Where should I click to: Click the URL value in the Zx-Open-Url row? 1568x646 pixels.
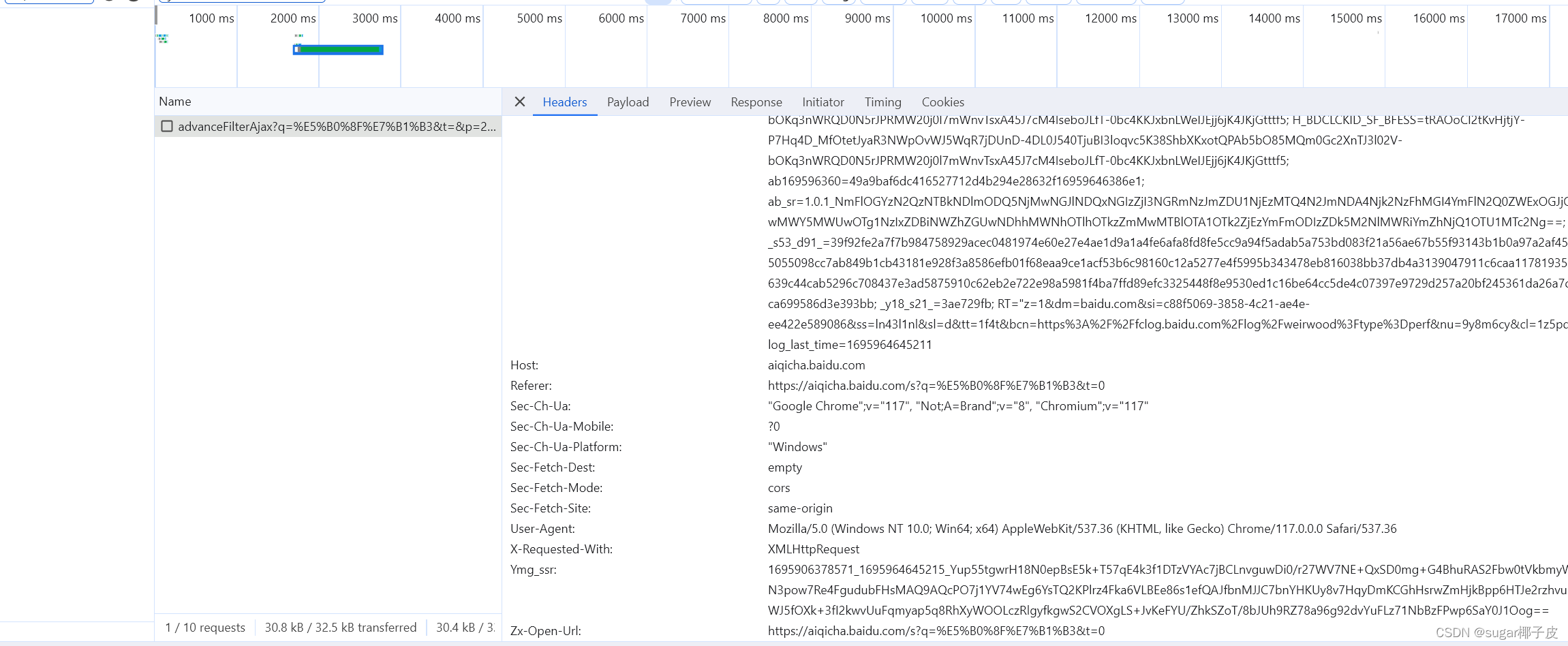(x=936, y=631)
